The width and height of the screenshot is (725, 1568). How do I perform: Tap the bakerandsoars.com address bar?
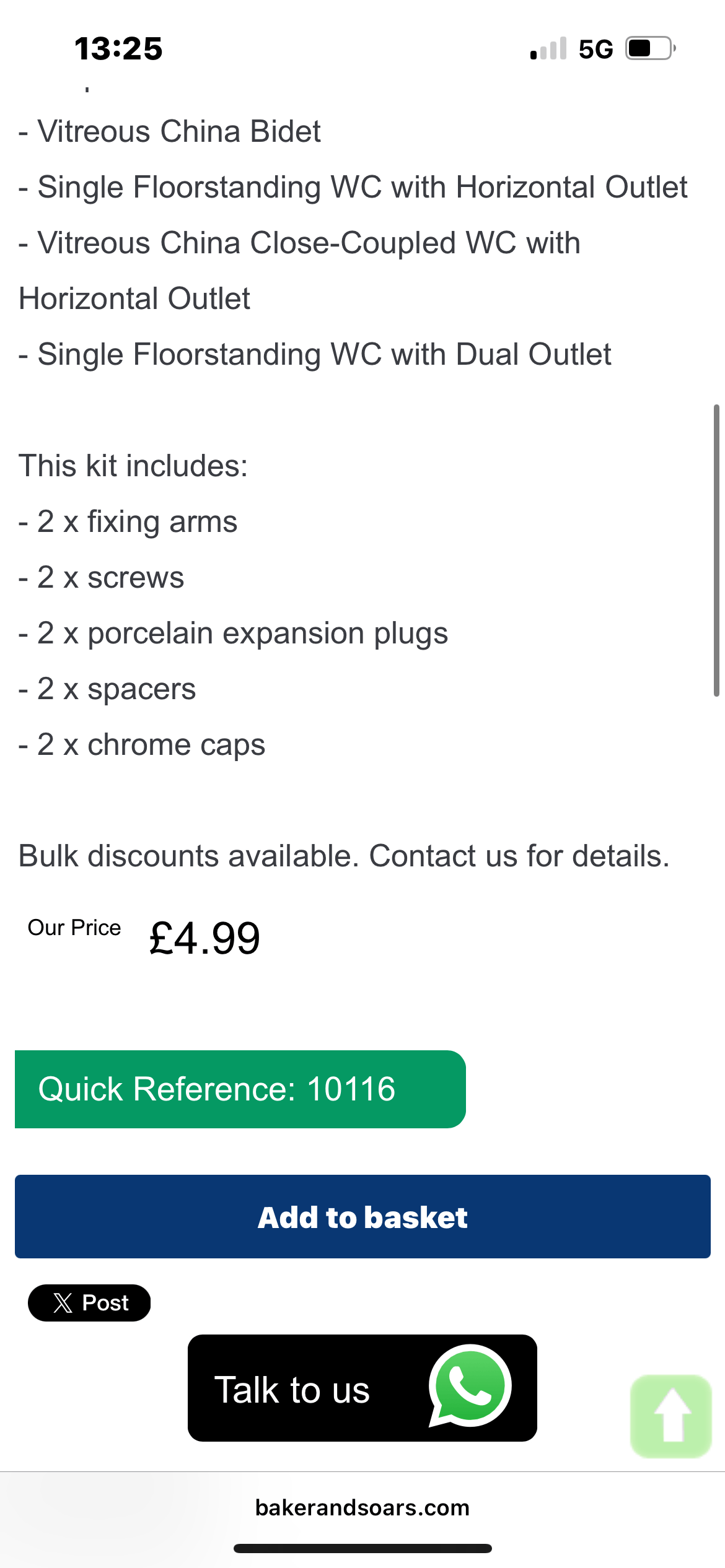[x=362, y=1507]
